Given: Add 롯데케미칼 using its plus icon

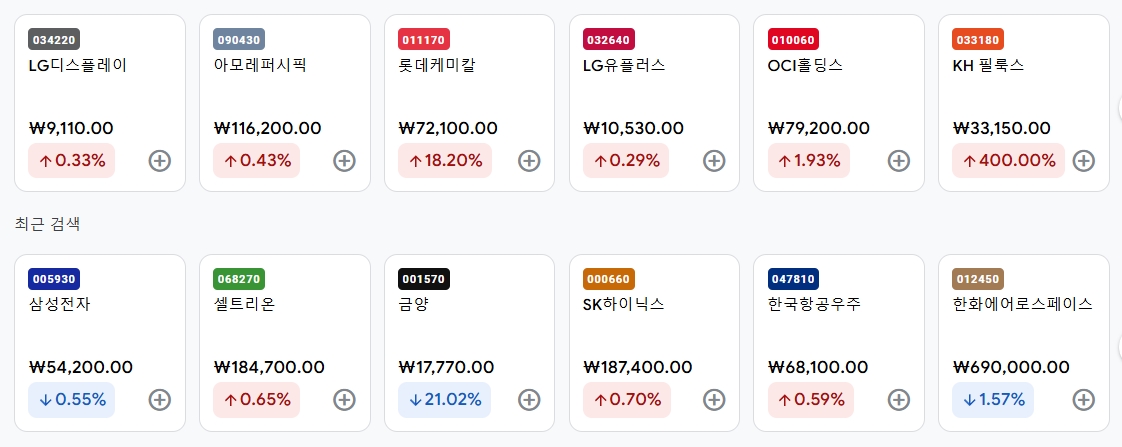Looking at the screenshot, I should (529, 161).
